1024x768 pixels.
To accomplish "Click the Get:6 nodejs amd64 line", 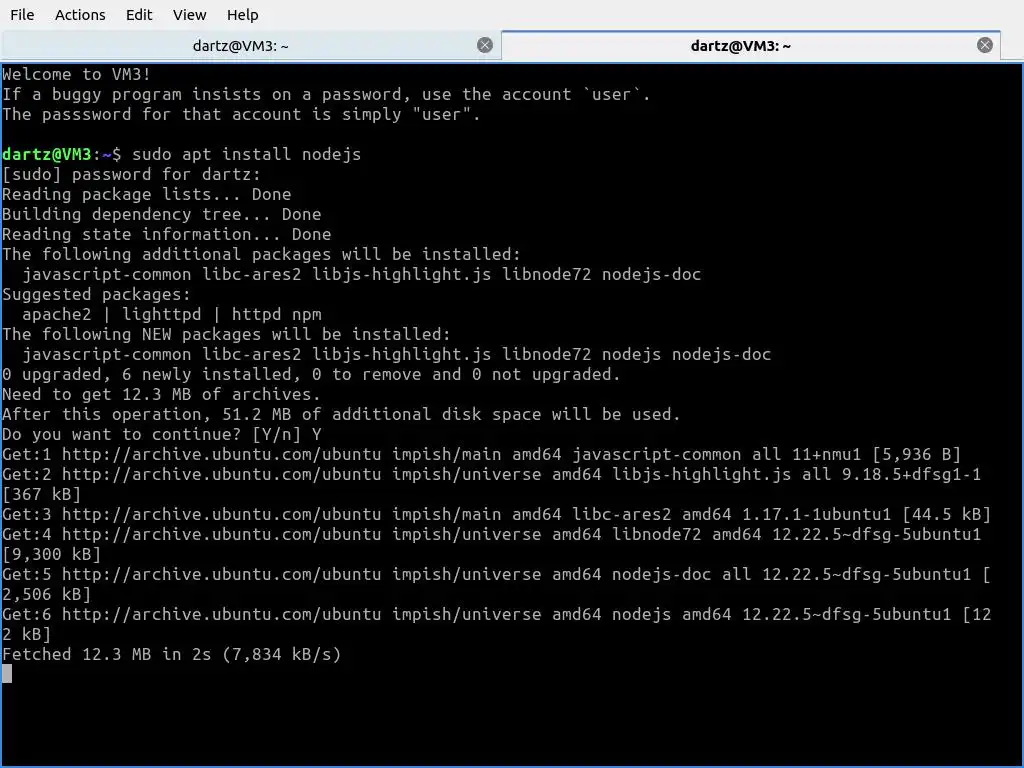I will 496,615.
